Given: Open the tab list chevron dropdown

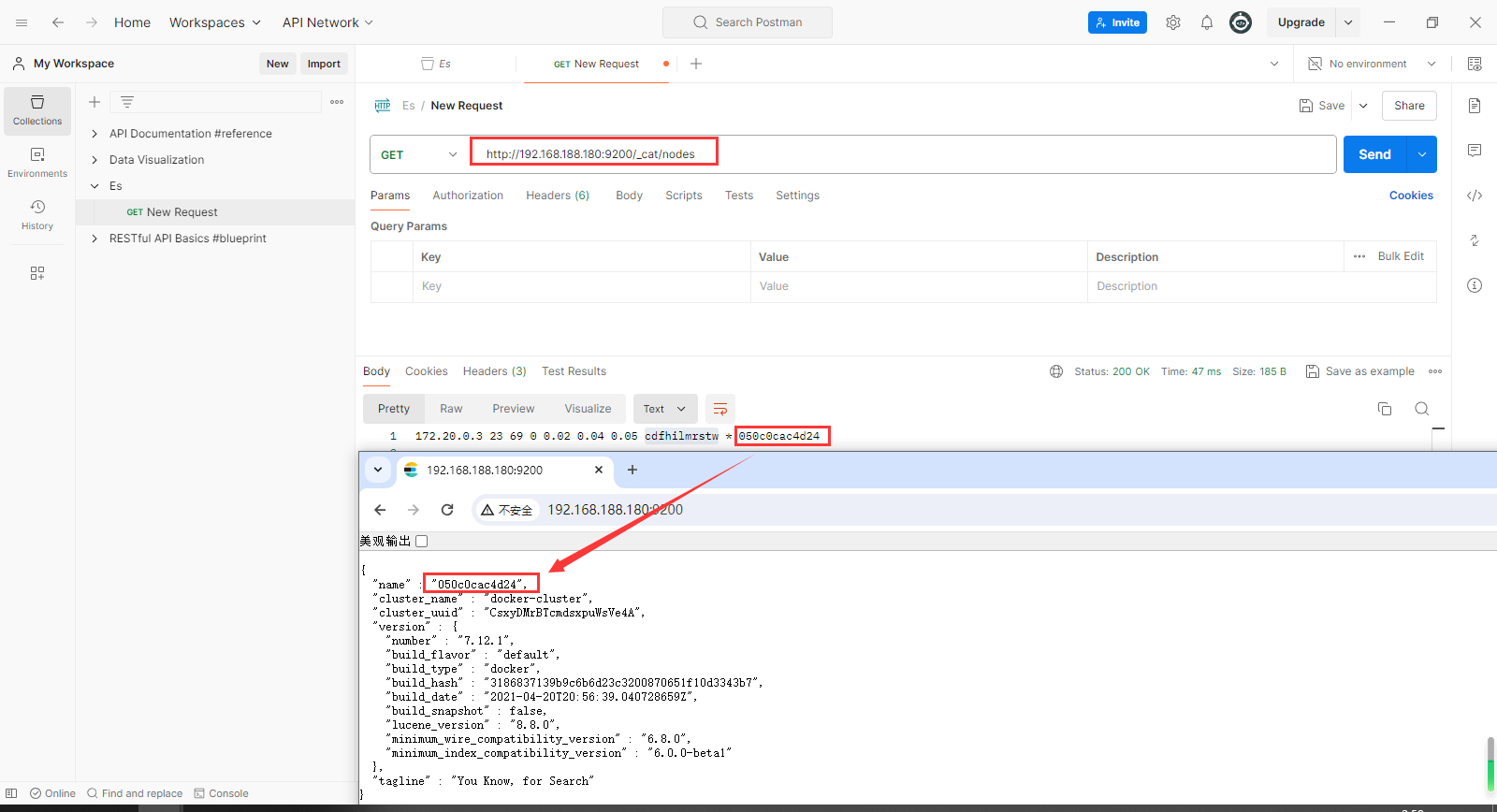Looking at the screenshot, I should click(1274, 64).
